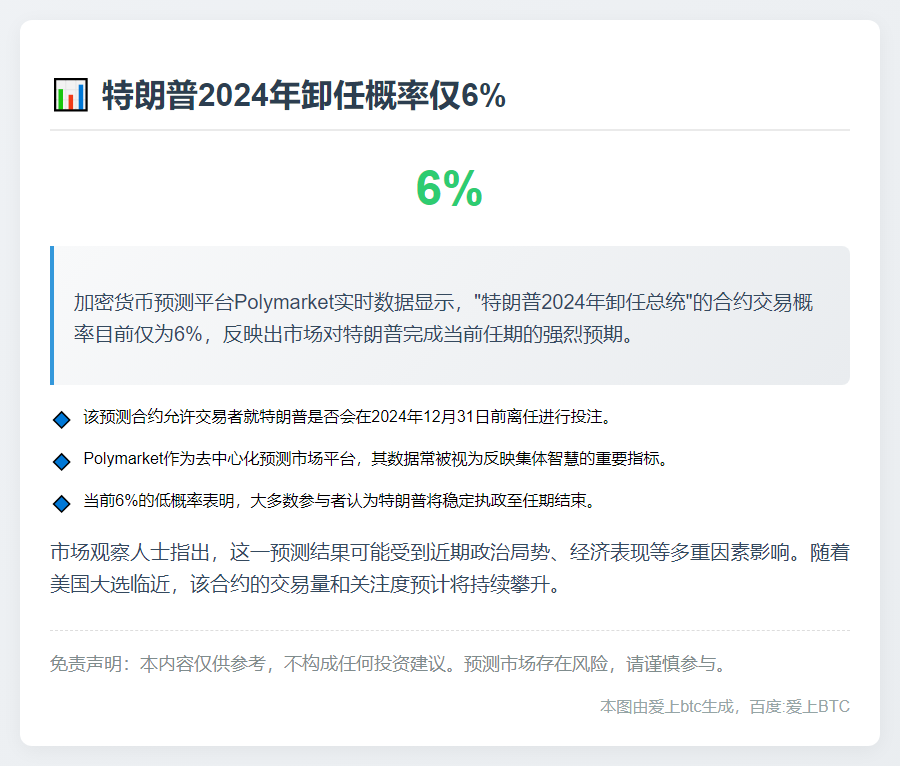Viewport: 900px width, 766px height.
Task: Click the large green 6% figure
Action: pos(450,190)
